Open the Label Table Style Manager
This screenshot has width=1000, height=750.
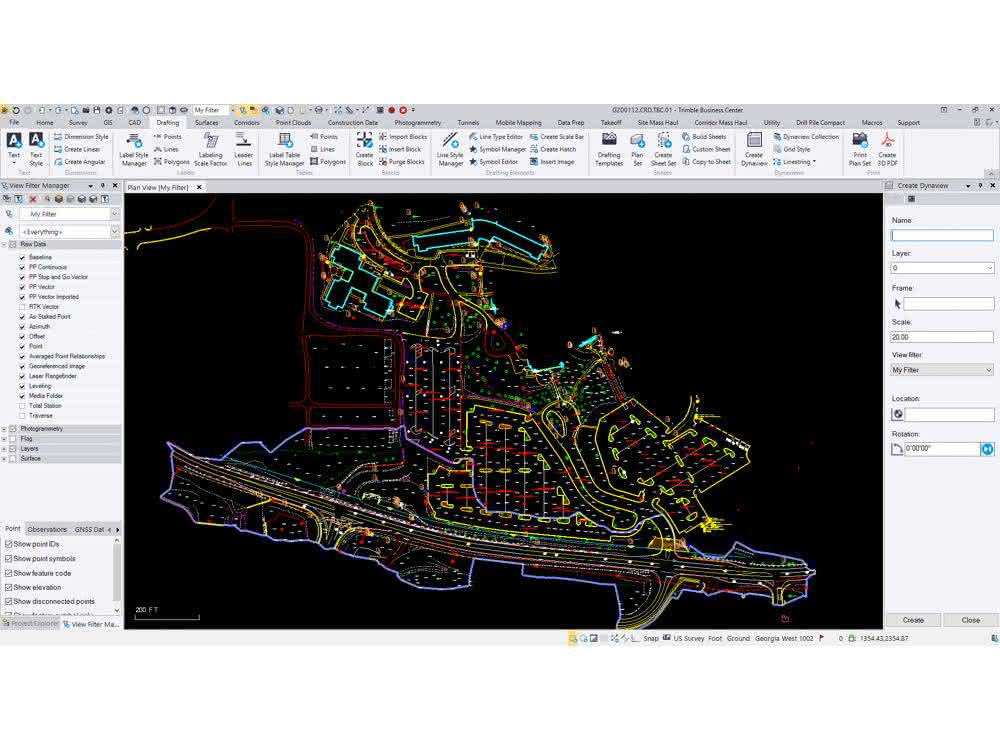click(284, 149)
